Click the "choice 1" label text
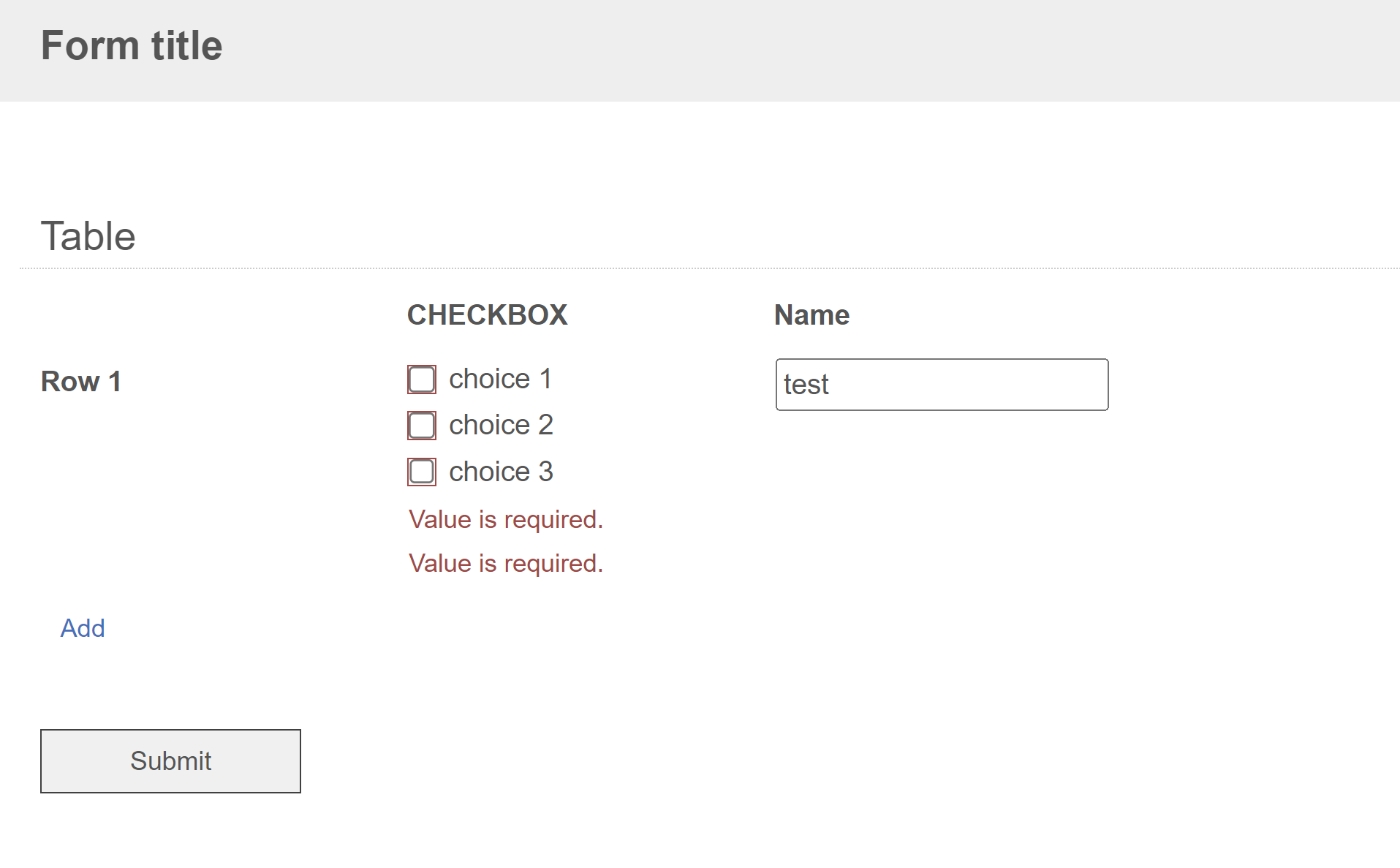Image resolution: width=1400 pixels, height=868 pixels. 500,380
